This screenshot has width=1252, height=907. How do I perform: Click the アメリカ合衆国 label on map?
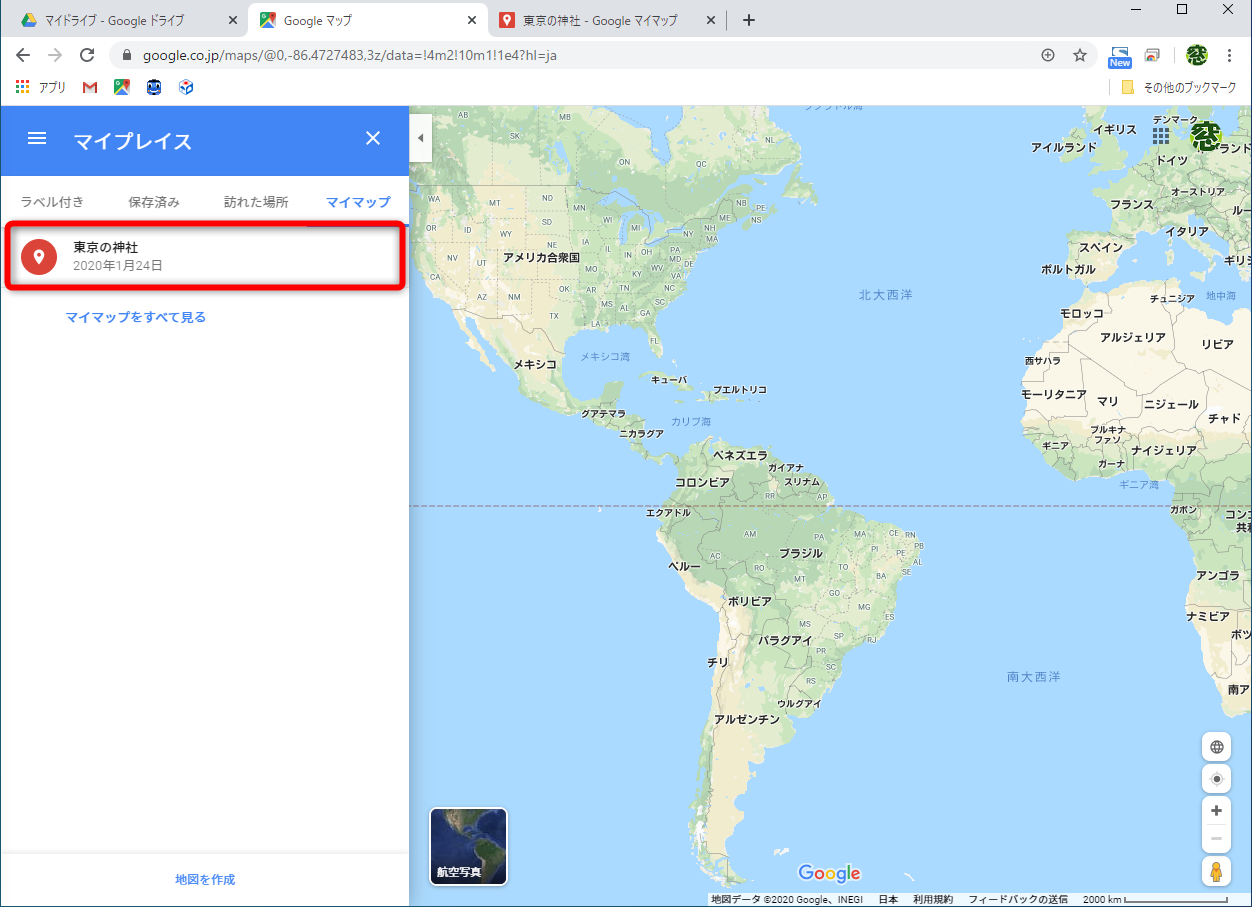point(541,257)
